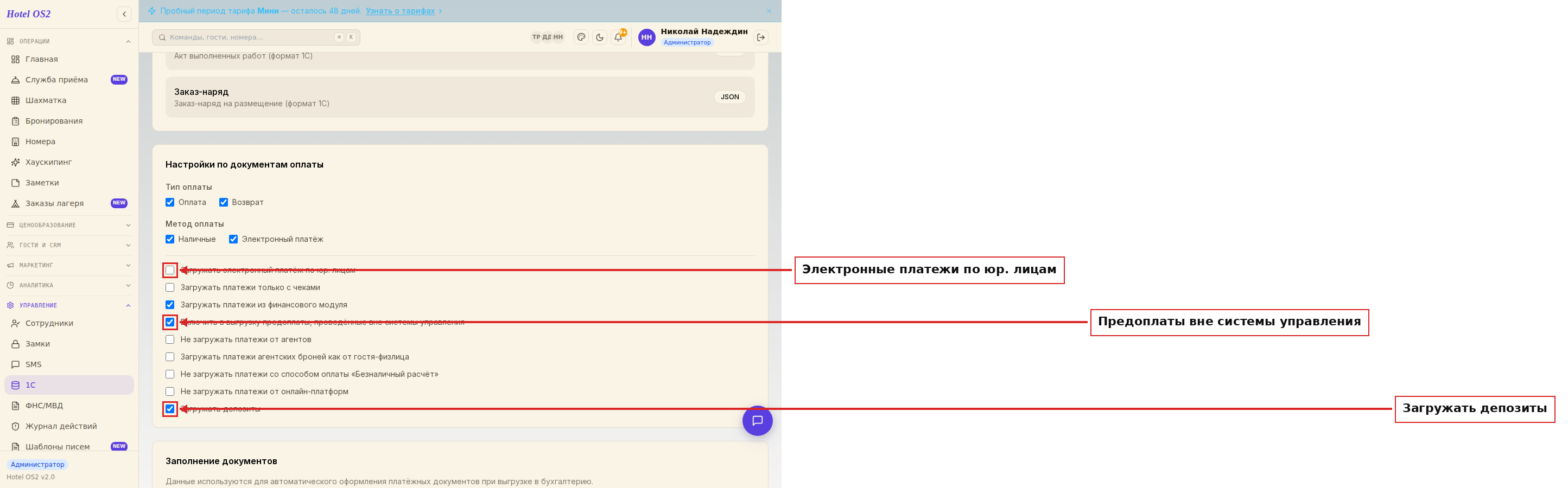This screenshot has height=488, width=1568.
Task: Enable Не загружать платежи от агентов
Action: tap(170, 339)
